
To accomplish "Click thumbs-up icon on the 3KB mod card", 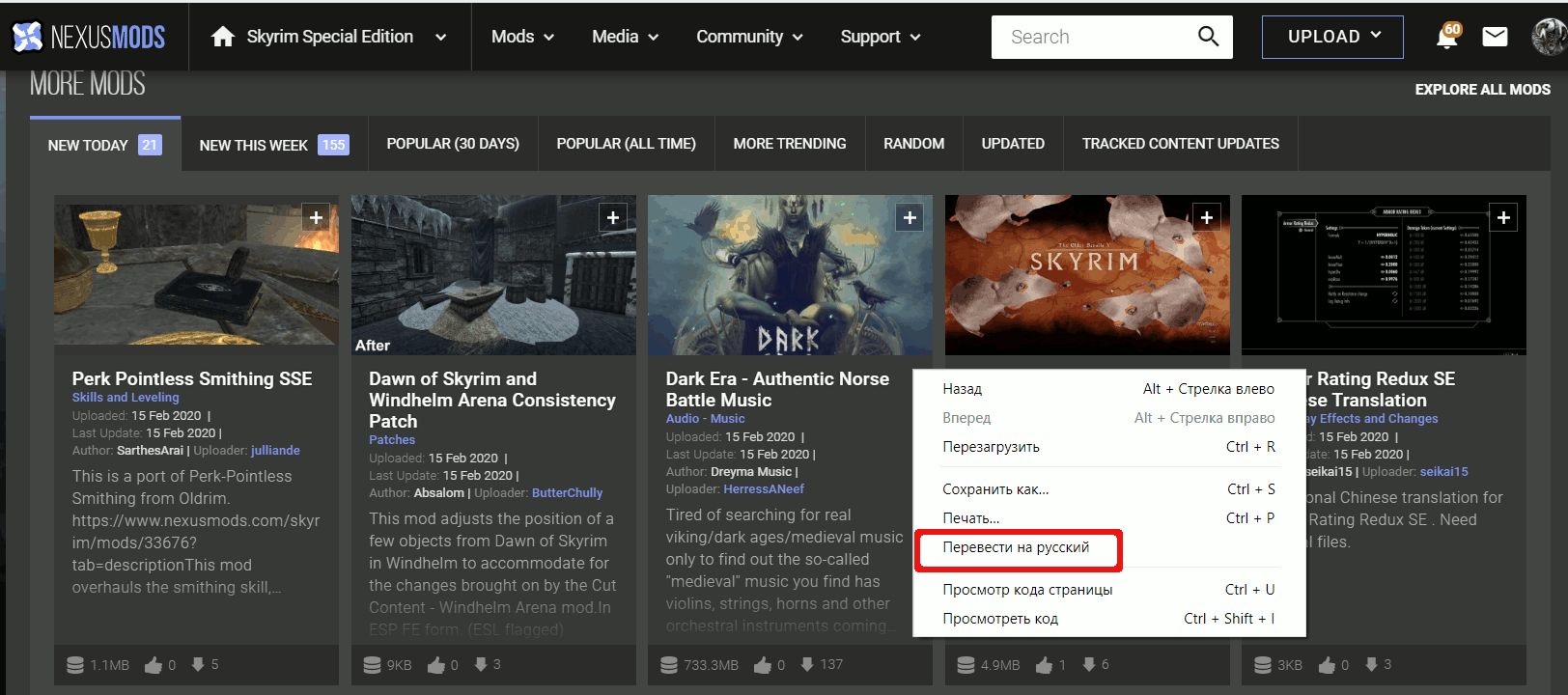I will point(1327,665).
